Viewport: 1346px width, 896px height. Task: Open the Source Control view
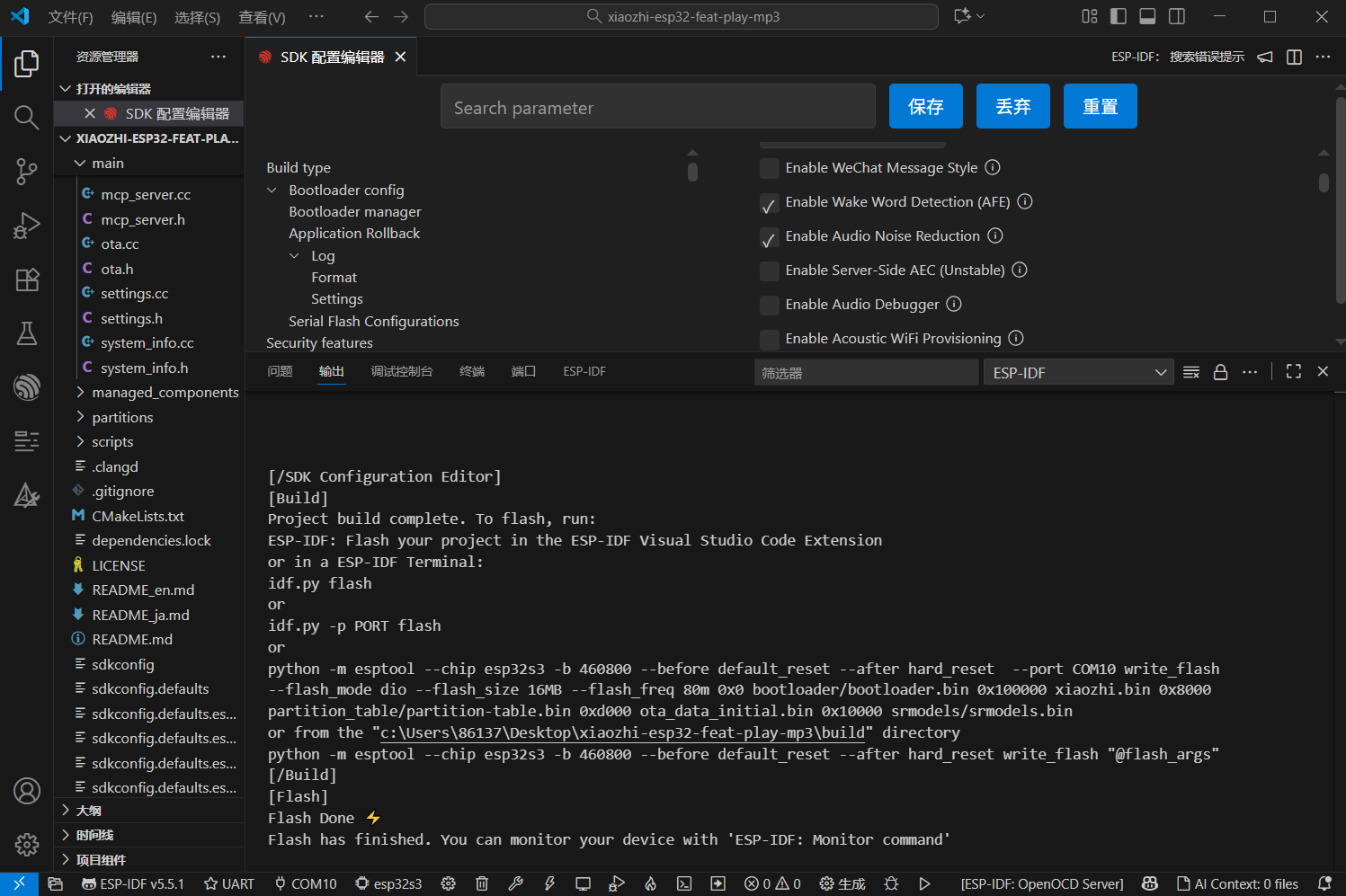click(27, 171)
